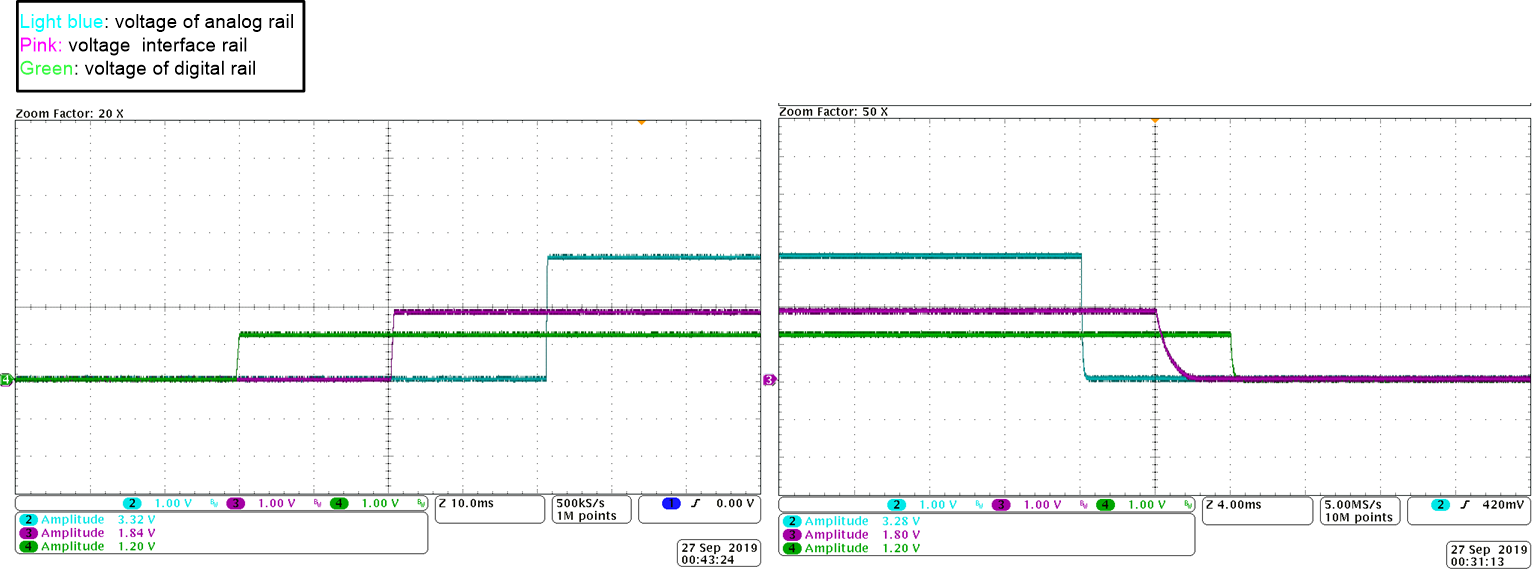Select the channel 3 ground marker at the waveform edge

(769, 380)
